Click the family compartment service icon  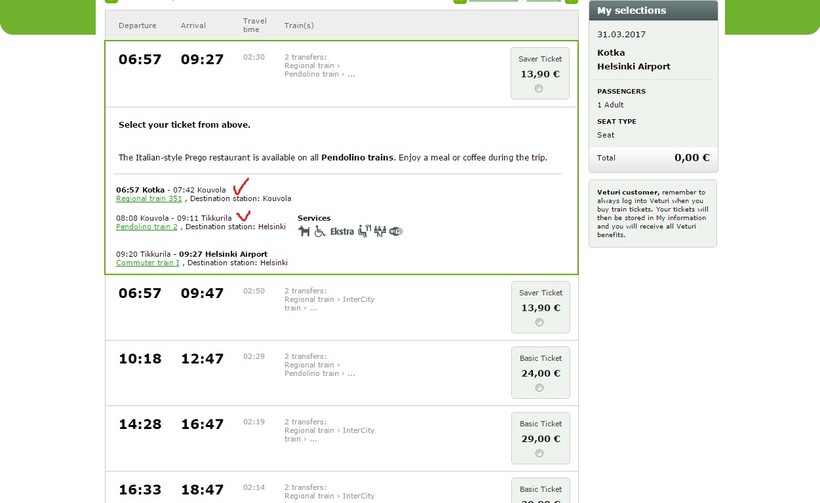tap(380, 231)
